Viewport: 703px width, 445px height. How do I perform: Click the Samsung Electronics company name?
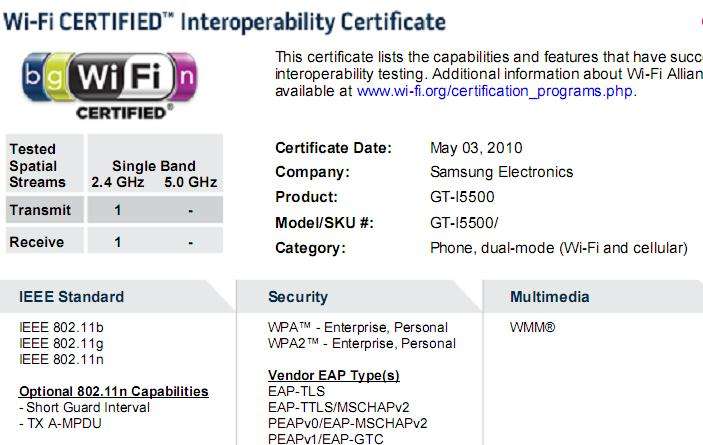[501, 172]
